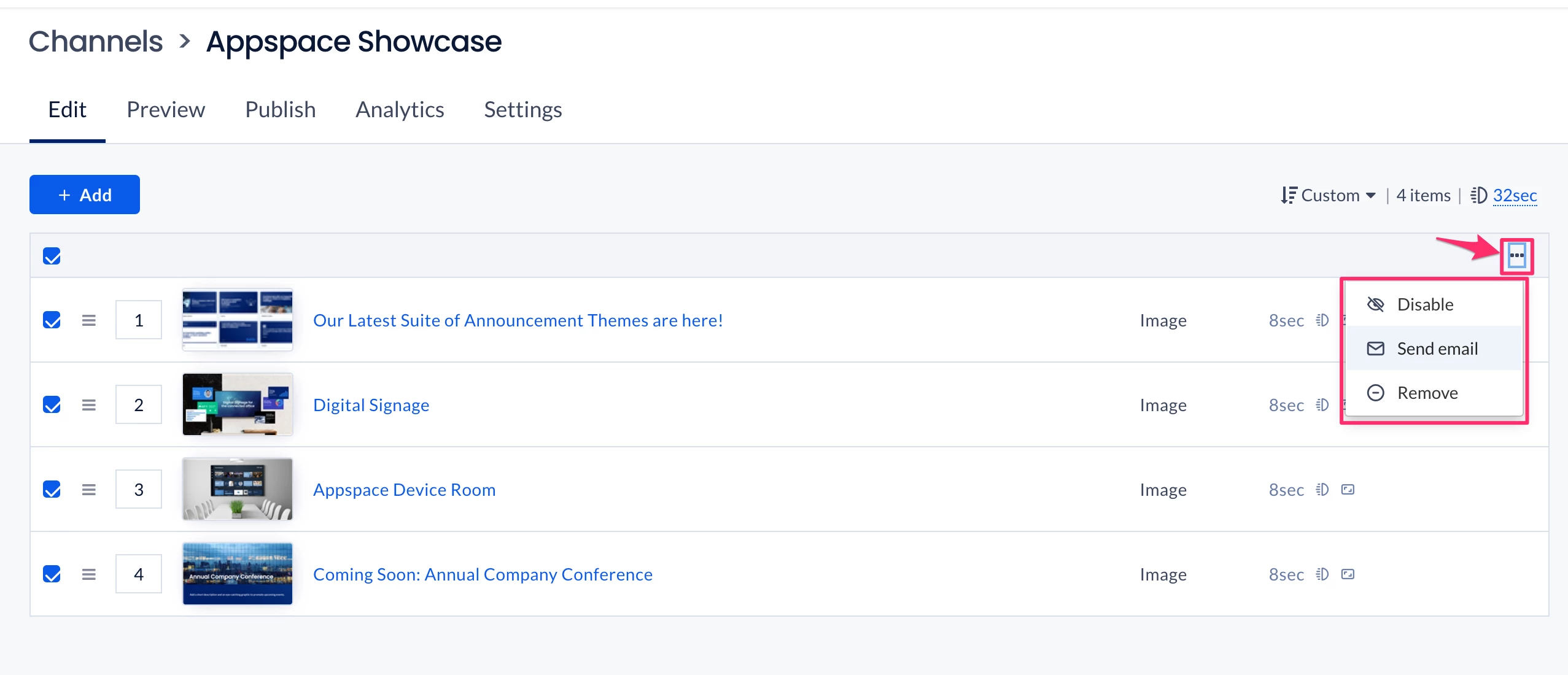Open the Publish tab
1568x675 pixels.
point(280,110)
